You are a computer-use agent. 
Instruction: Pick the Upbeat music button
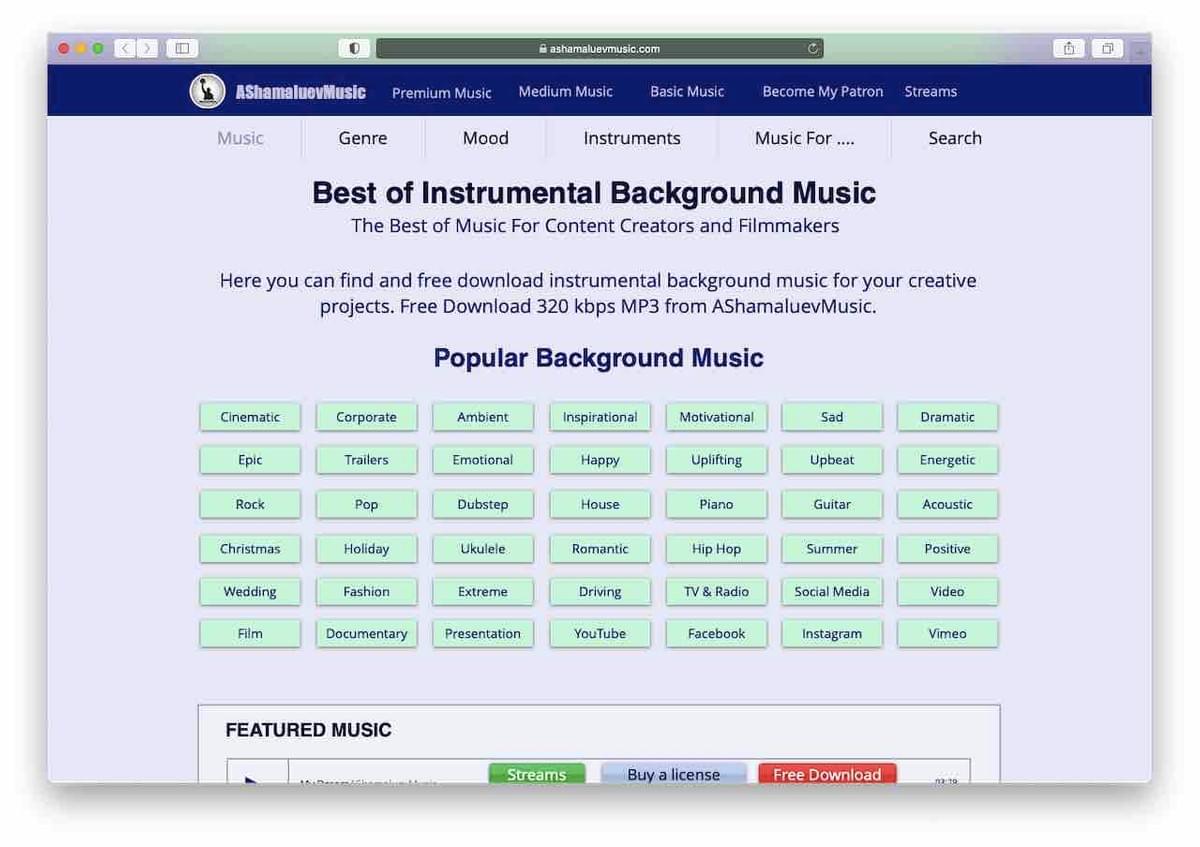pyautogui.click(x=832, y=460)
